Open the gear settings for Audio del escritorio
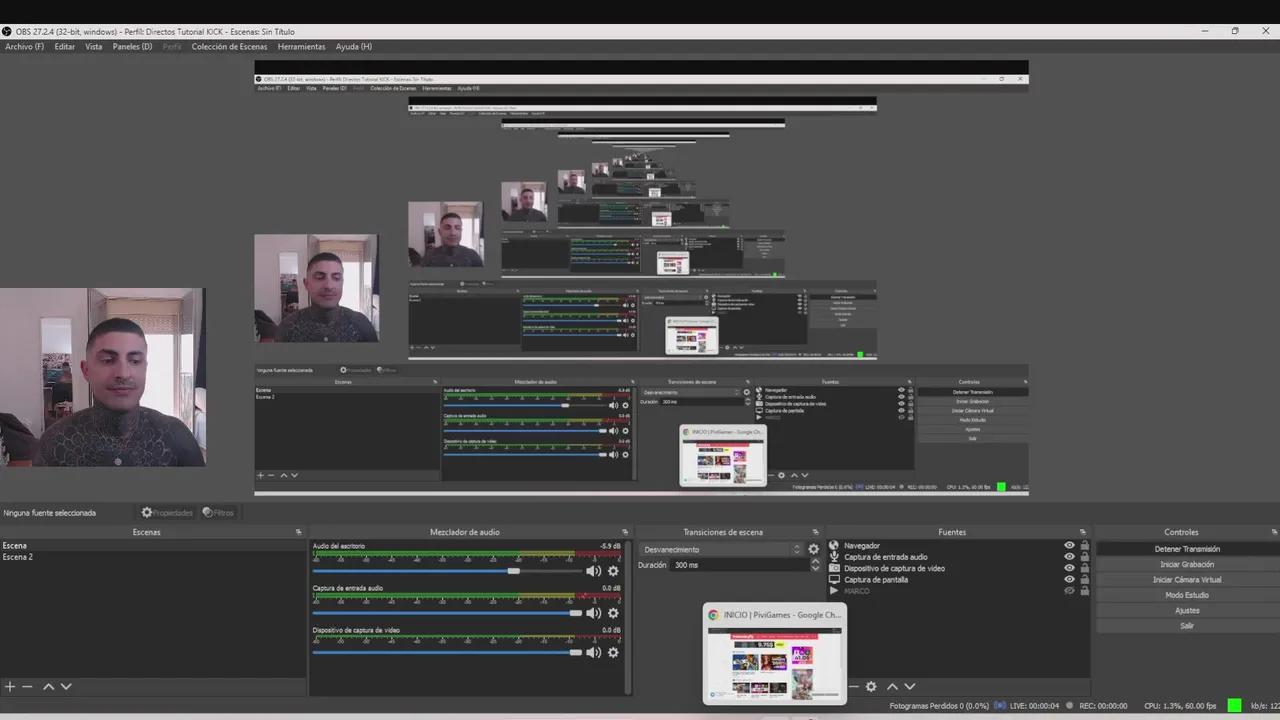Viewport: 1280px width, 720px height. pyautogui.click(x=613, y=571)
